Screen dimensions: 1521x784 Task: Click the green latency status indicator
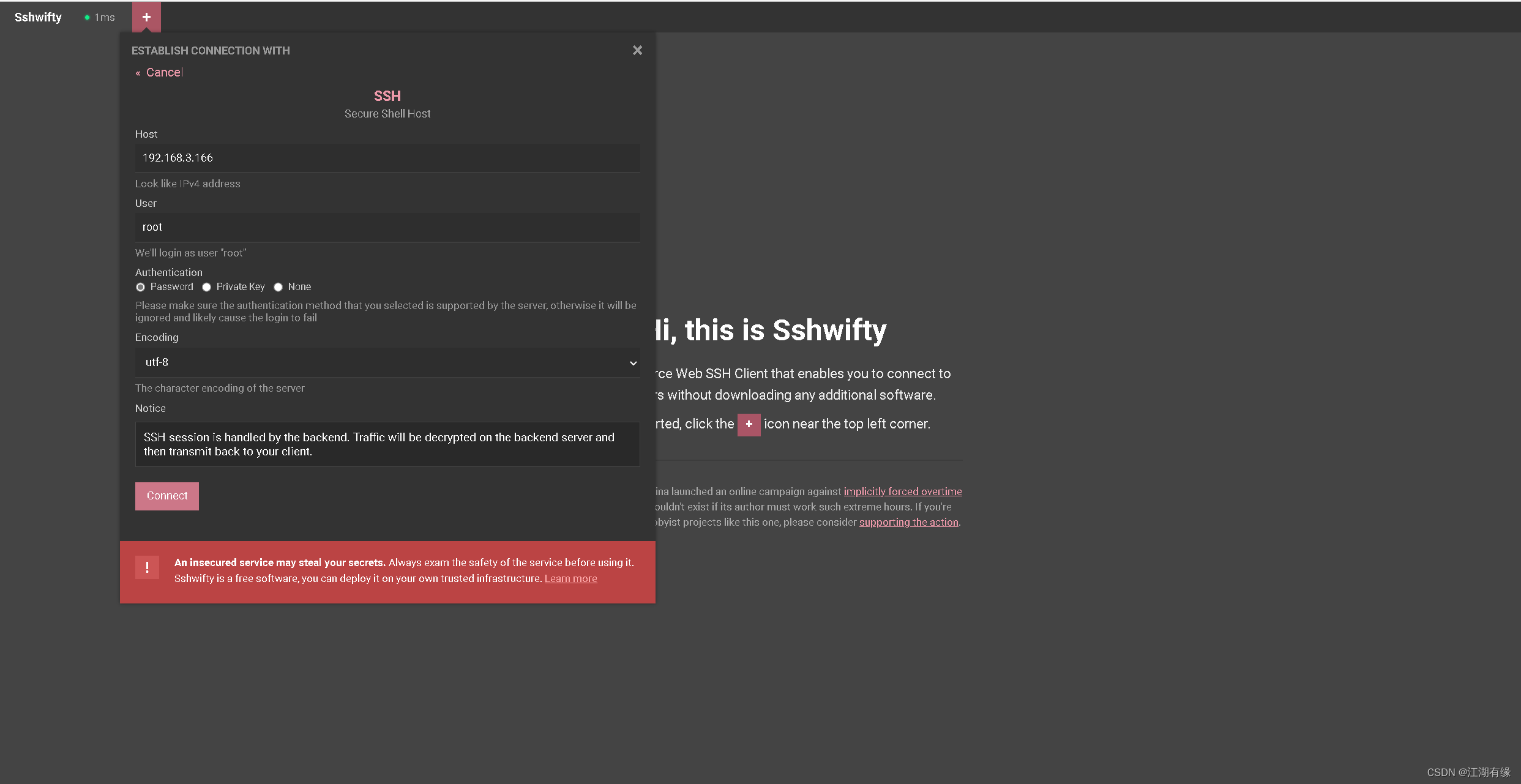[x=87, y=18]
